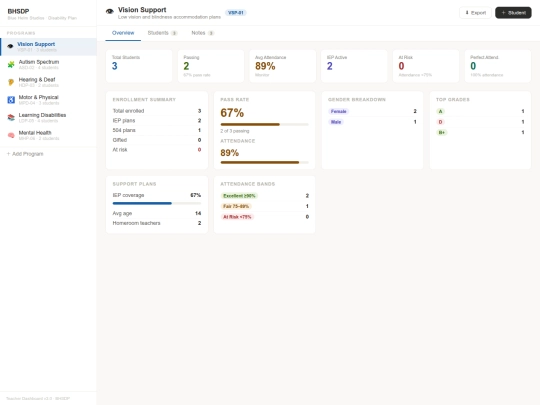Select Hearing & Deaf program
Screen dimensions: 540x405
click(48, 82)
